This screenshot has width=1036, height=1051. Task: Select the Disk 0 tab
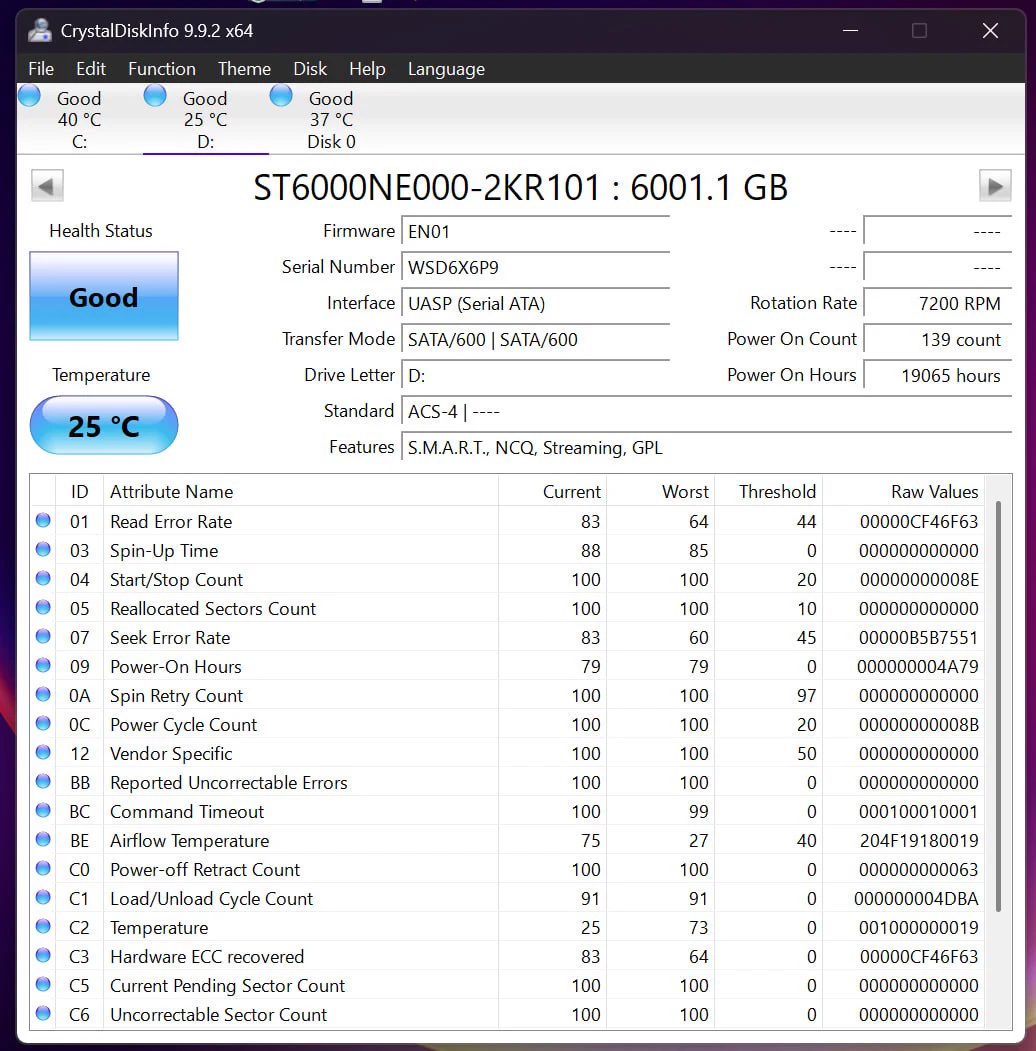click(331, 119)
